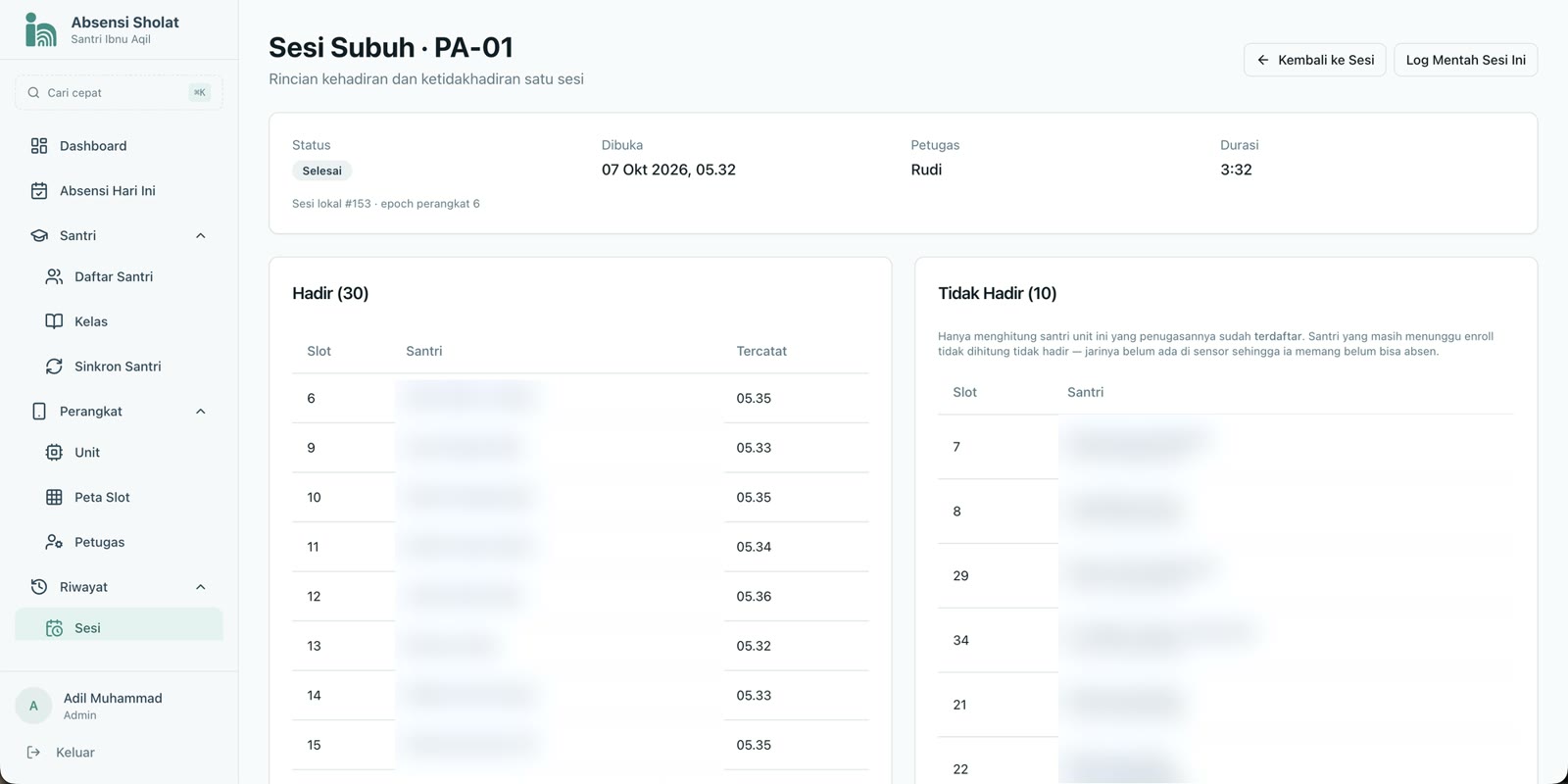Click the Peta Slot table icon
The width and height of the screenshot is (1568, 784).
[54, 498]
